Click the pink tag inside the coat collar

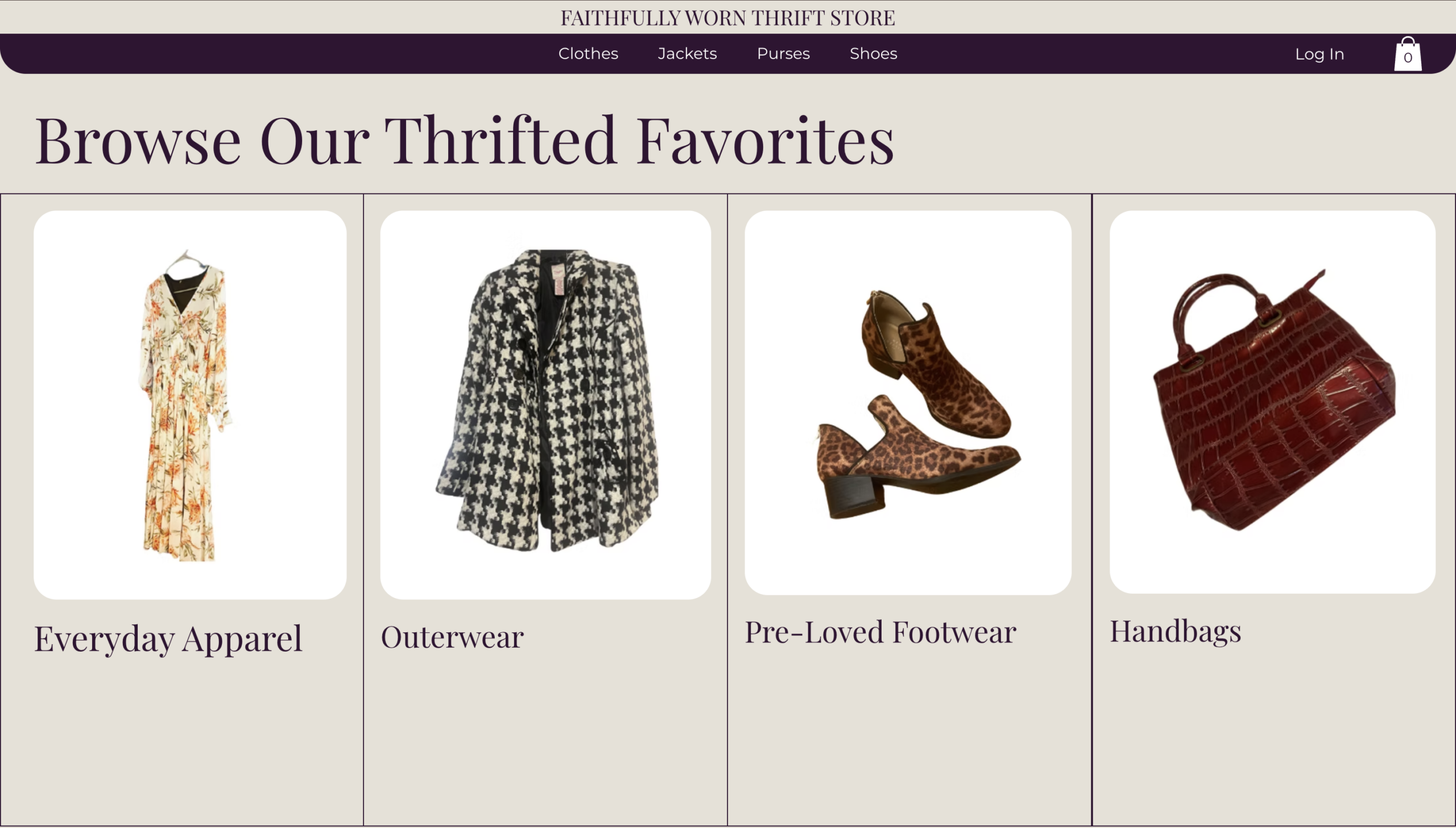pyautogui.click(x=557, y=279)
